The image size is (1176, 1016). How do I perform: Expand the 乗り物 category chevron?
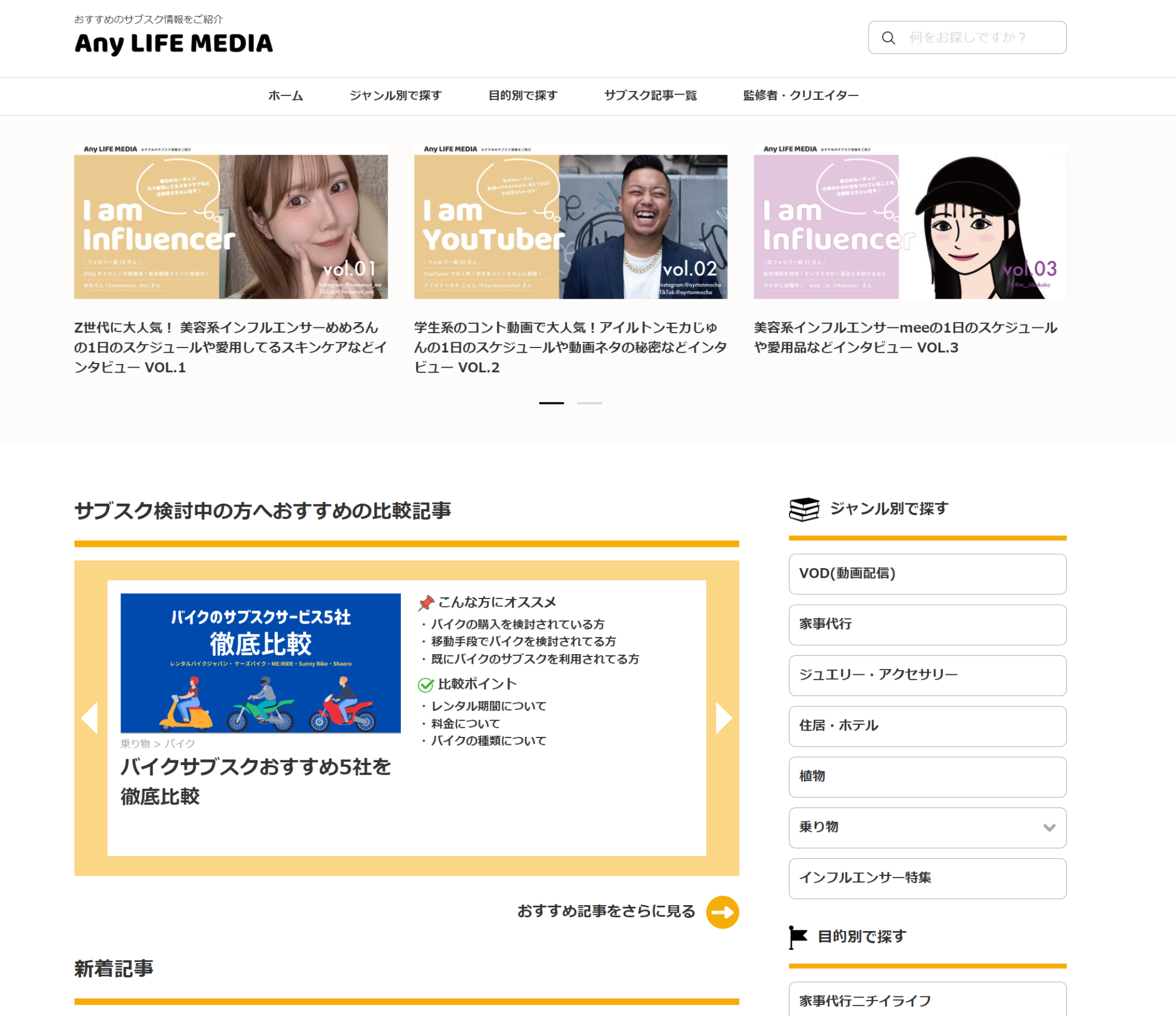click(x=1049, y=828)
